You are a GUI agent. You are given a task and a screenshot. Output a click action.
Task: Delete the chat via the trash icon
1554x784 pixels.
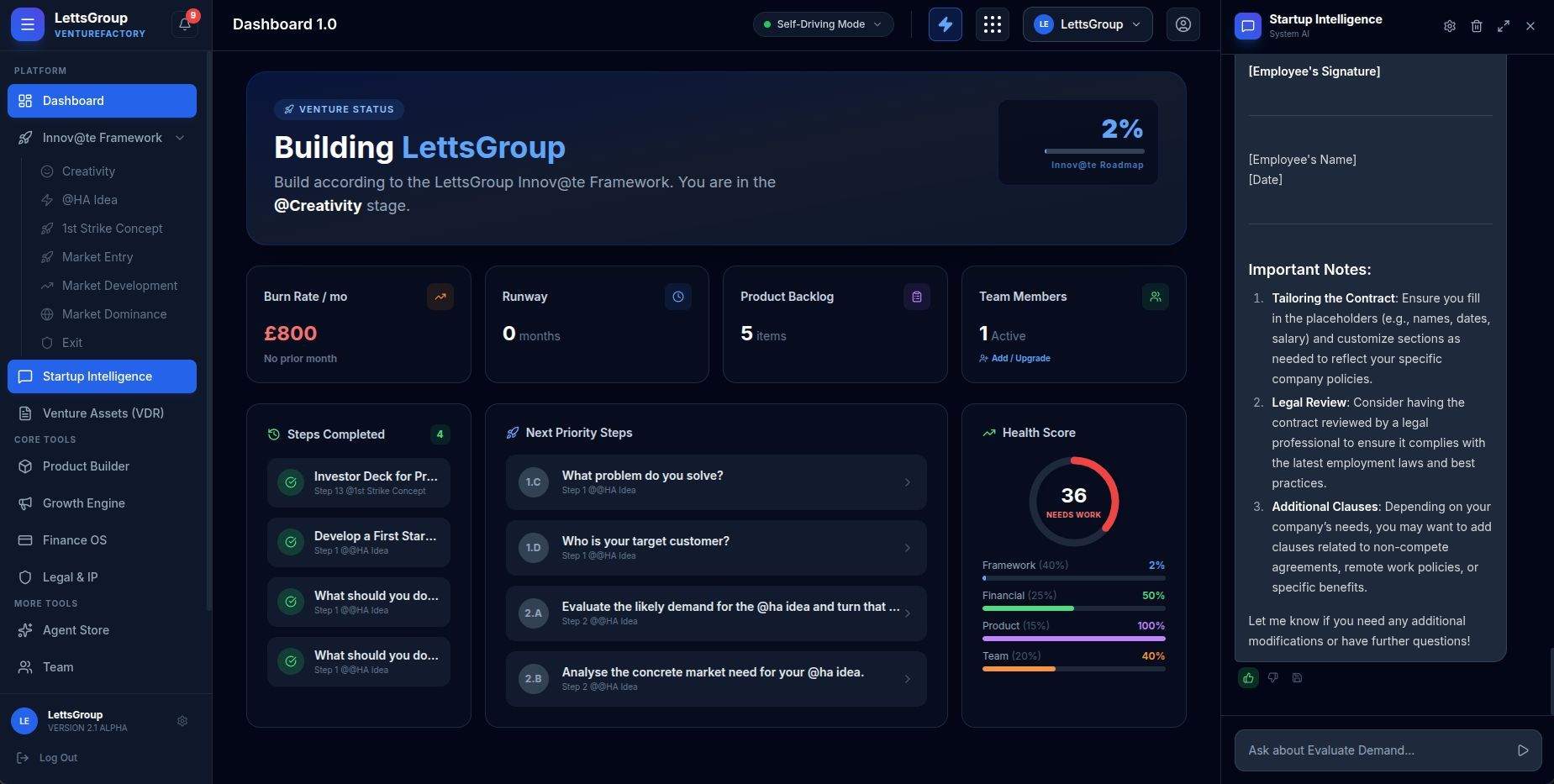pos(1476,26)
